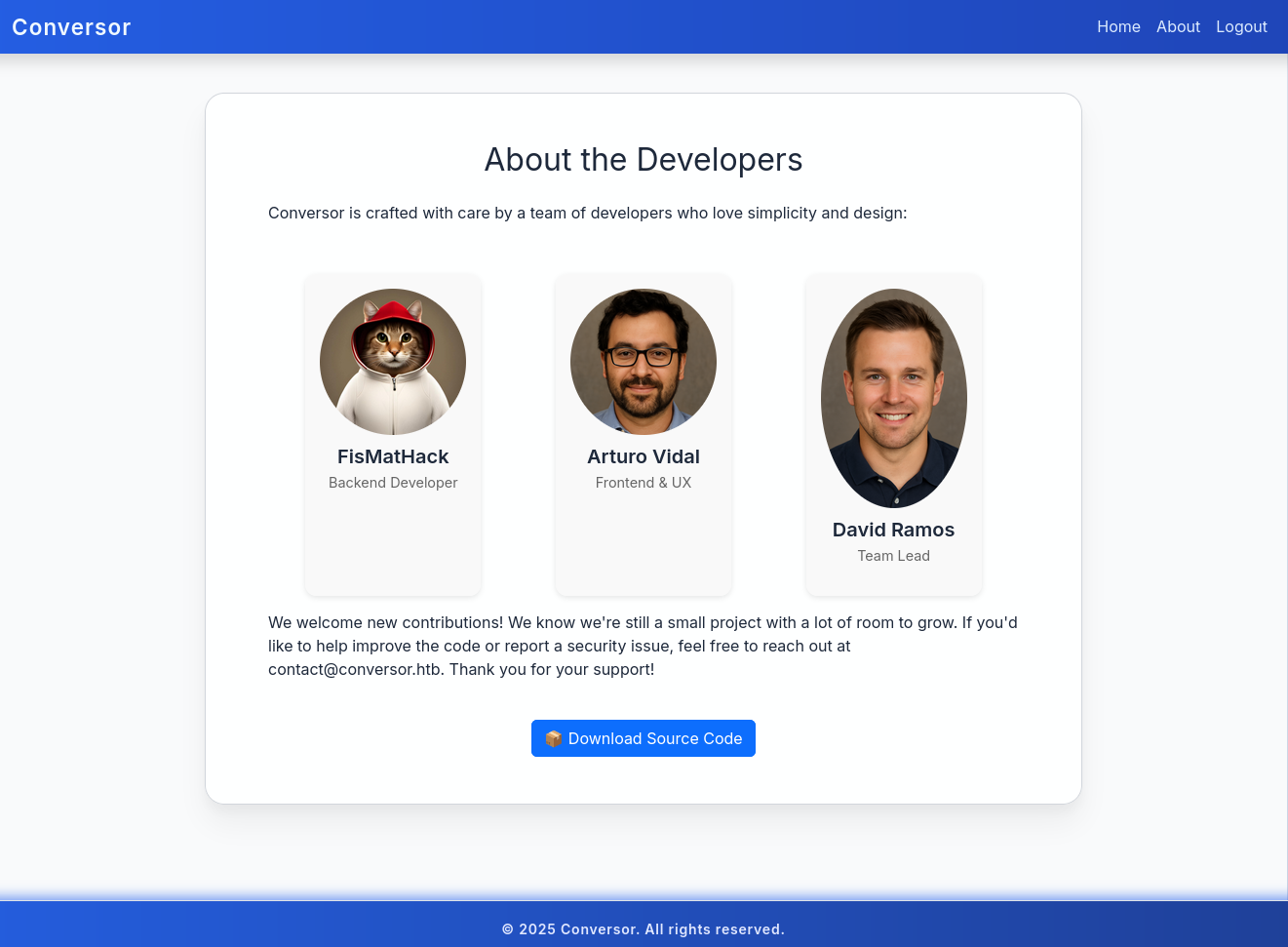Open the About nav link

click(1178, 26)
